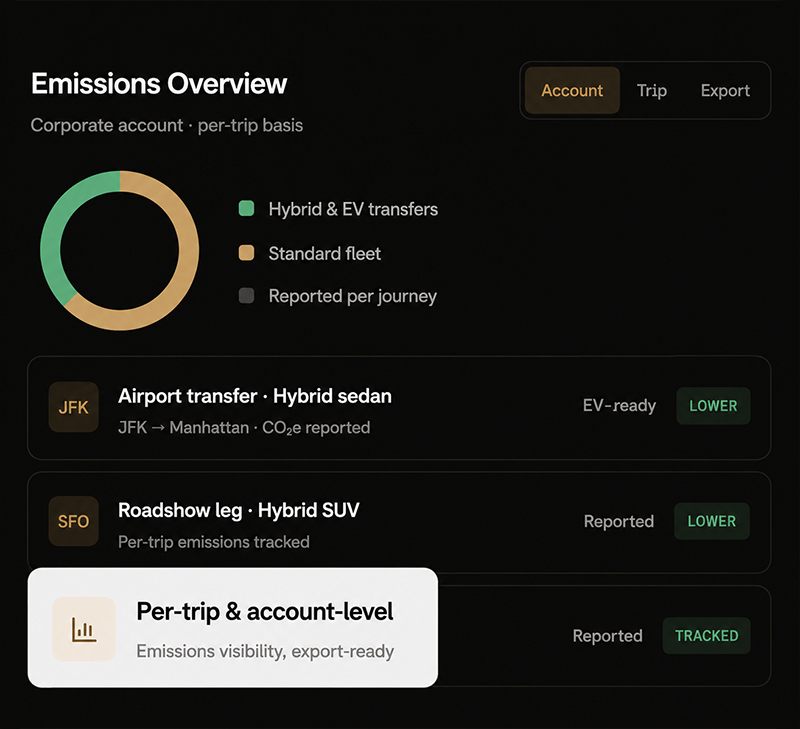Viewport: 800px width, 729px height.
Task: Click the Emissions Overview heading
Action: point(159,84)
